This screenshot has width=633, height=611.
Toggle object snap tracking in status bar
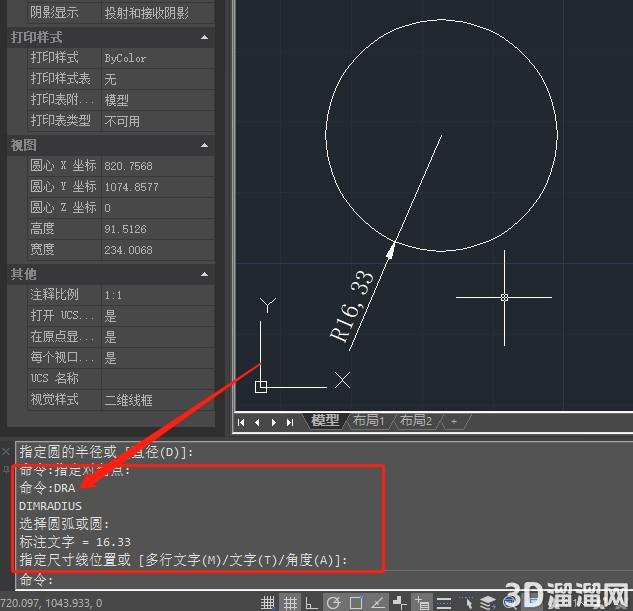pyautogui.click(x=378, y=603)
